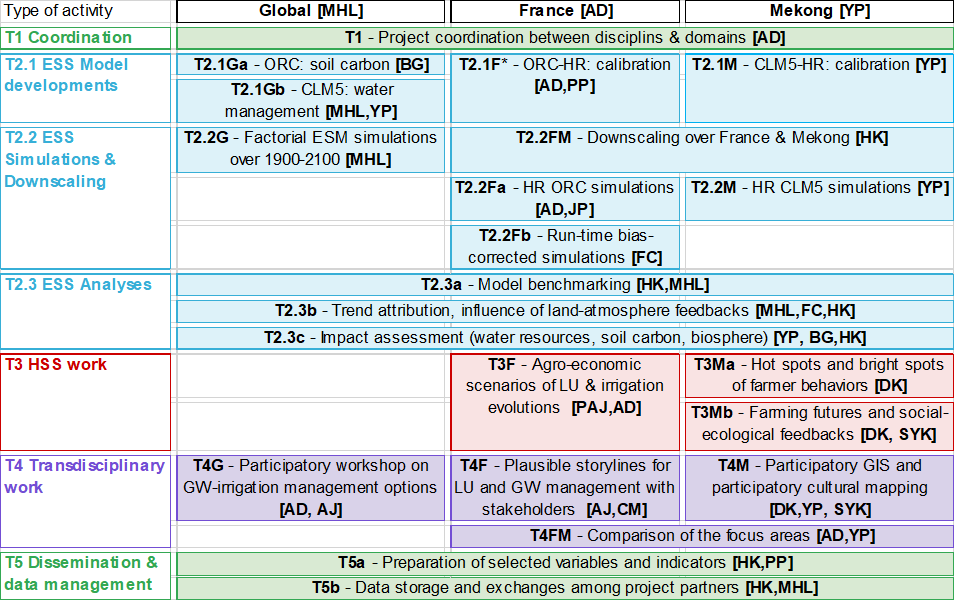Screen dimensions: 955x601
Task: Click the T2.1Gb CLM5 water management box
Action: pyautogui.click(x=310, y=100)
